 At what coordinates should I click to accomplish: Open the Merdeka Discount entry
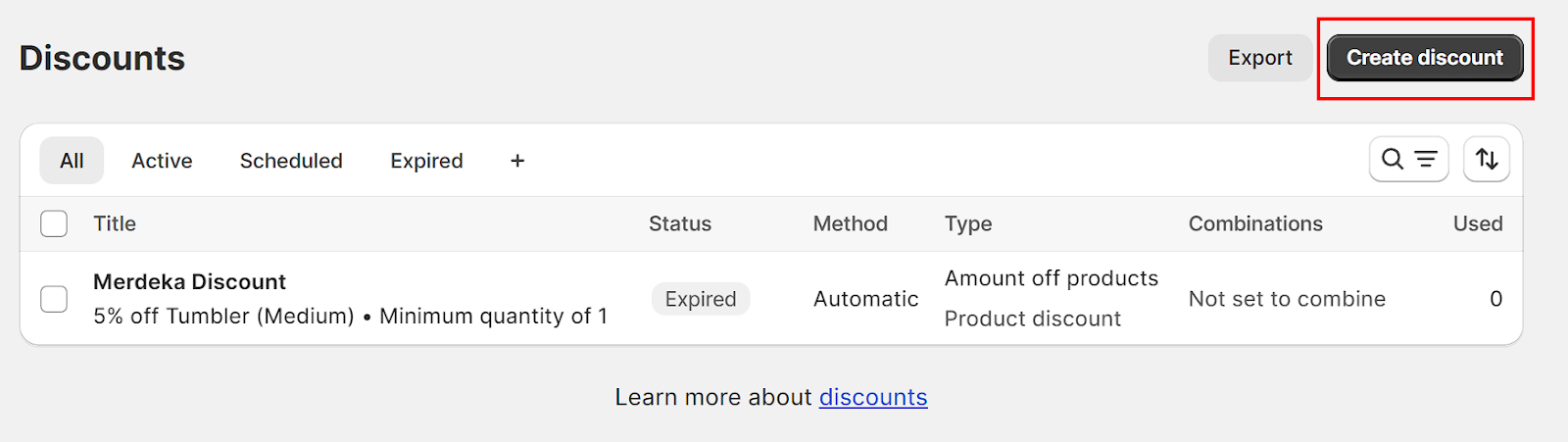[x=189, y=282]
